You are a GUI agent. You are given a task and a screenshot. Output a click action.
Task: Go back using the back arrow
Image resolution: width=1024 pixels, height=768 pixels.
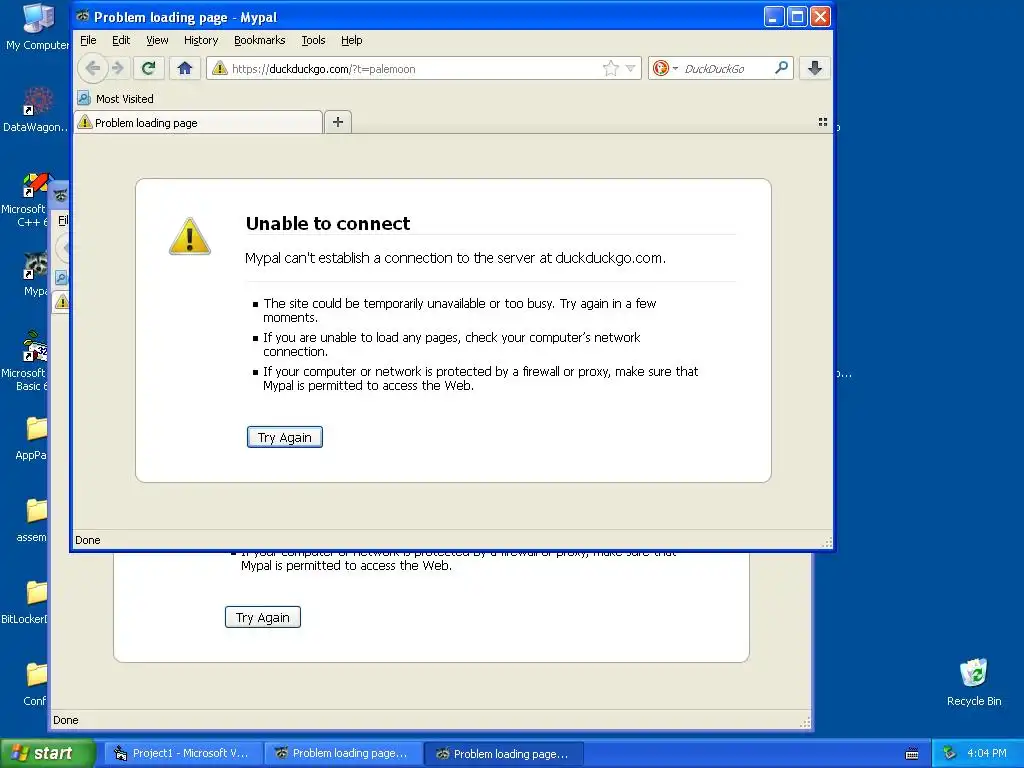coord(92,68)
